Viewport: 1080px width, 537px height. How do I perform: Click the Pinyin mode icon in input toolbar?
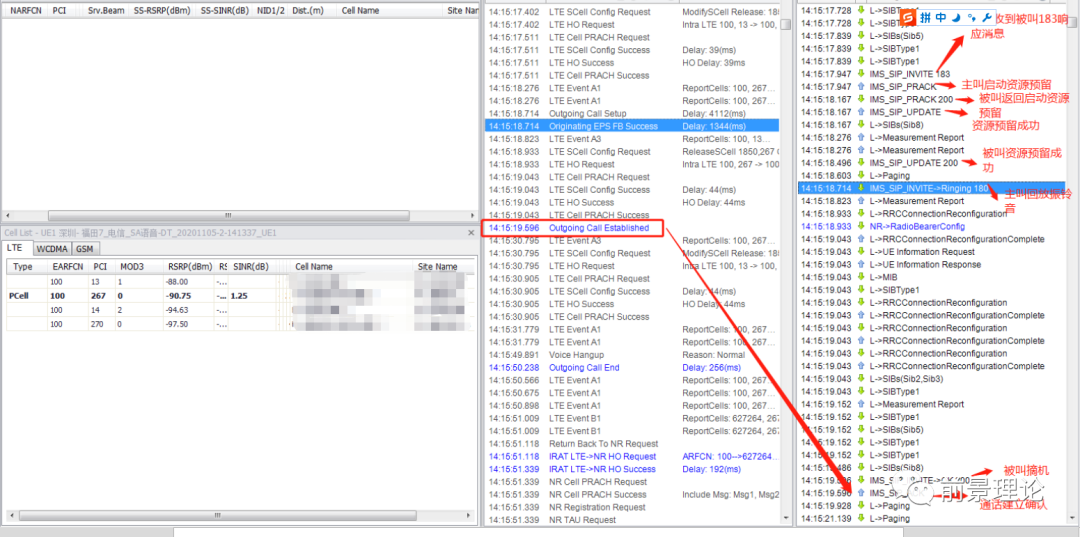pos(925,18)
